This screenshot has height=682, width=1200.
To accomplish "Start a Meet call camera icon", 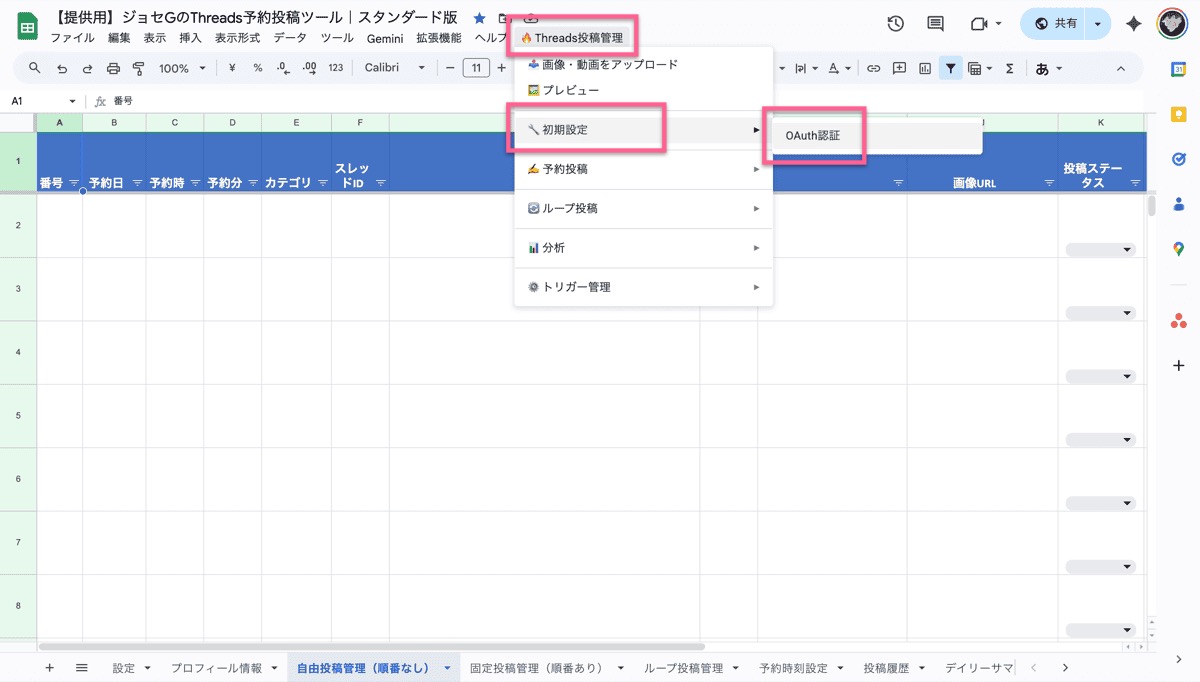I will (x=978, y=24).
